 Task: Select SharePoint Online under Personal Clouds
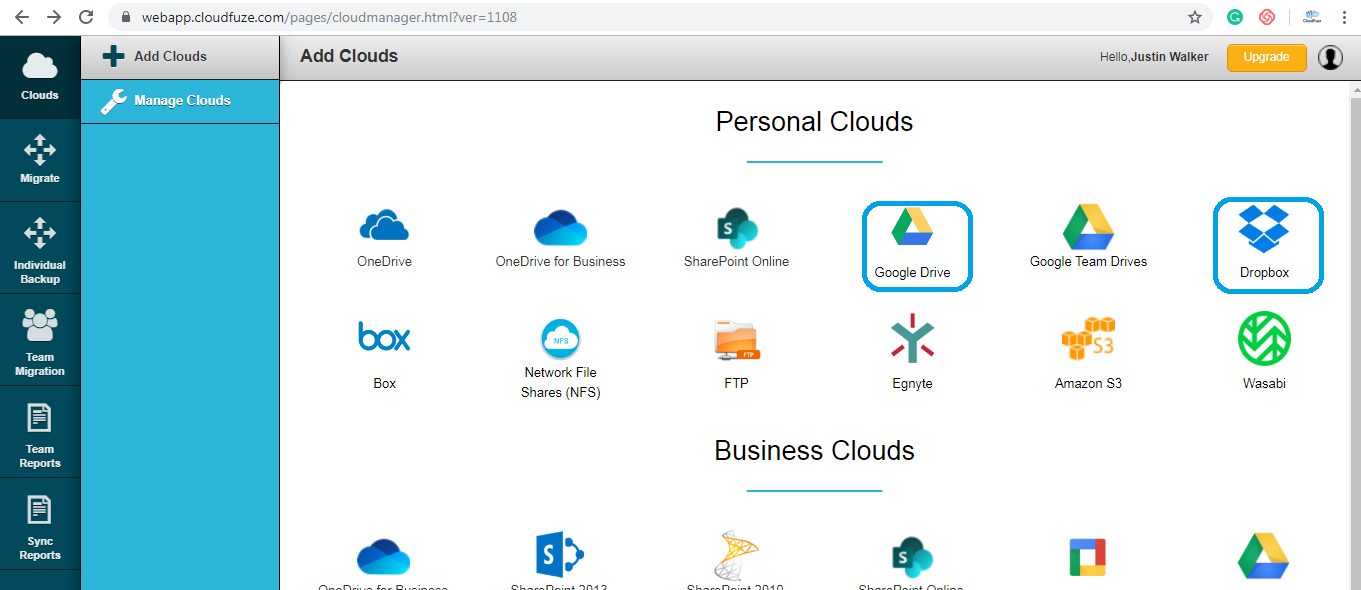pos(736,239)
